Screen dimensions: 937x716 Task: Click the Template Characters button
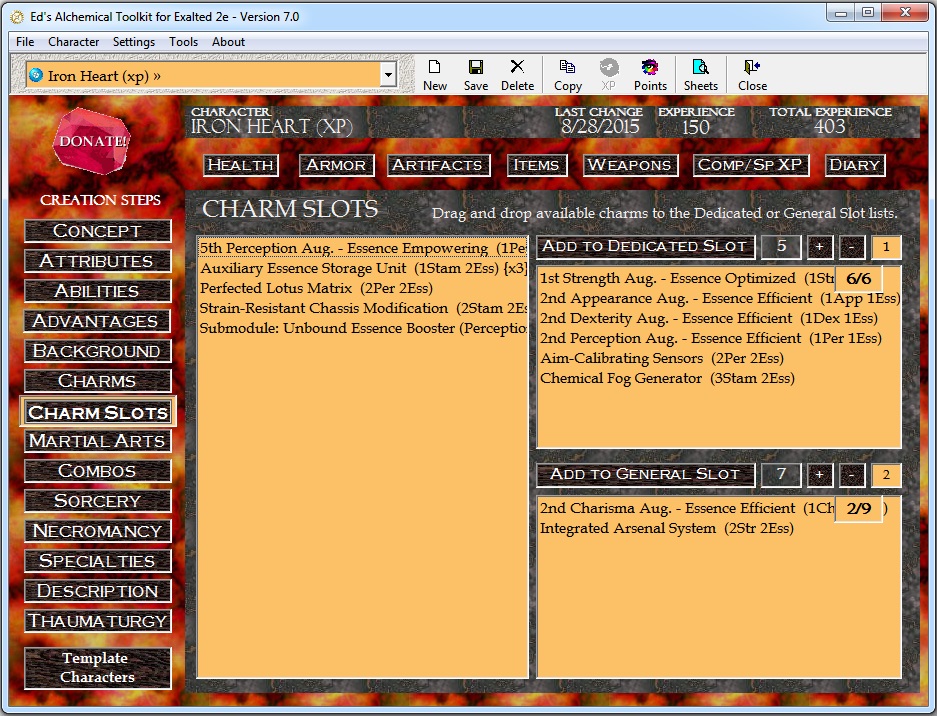click(x=97, y=668)
